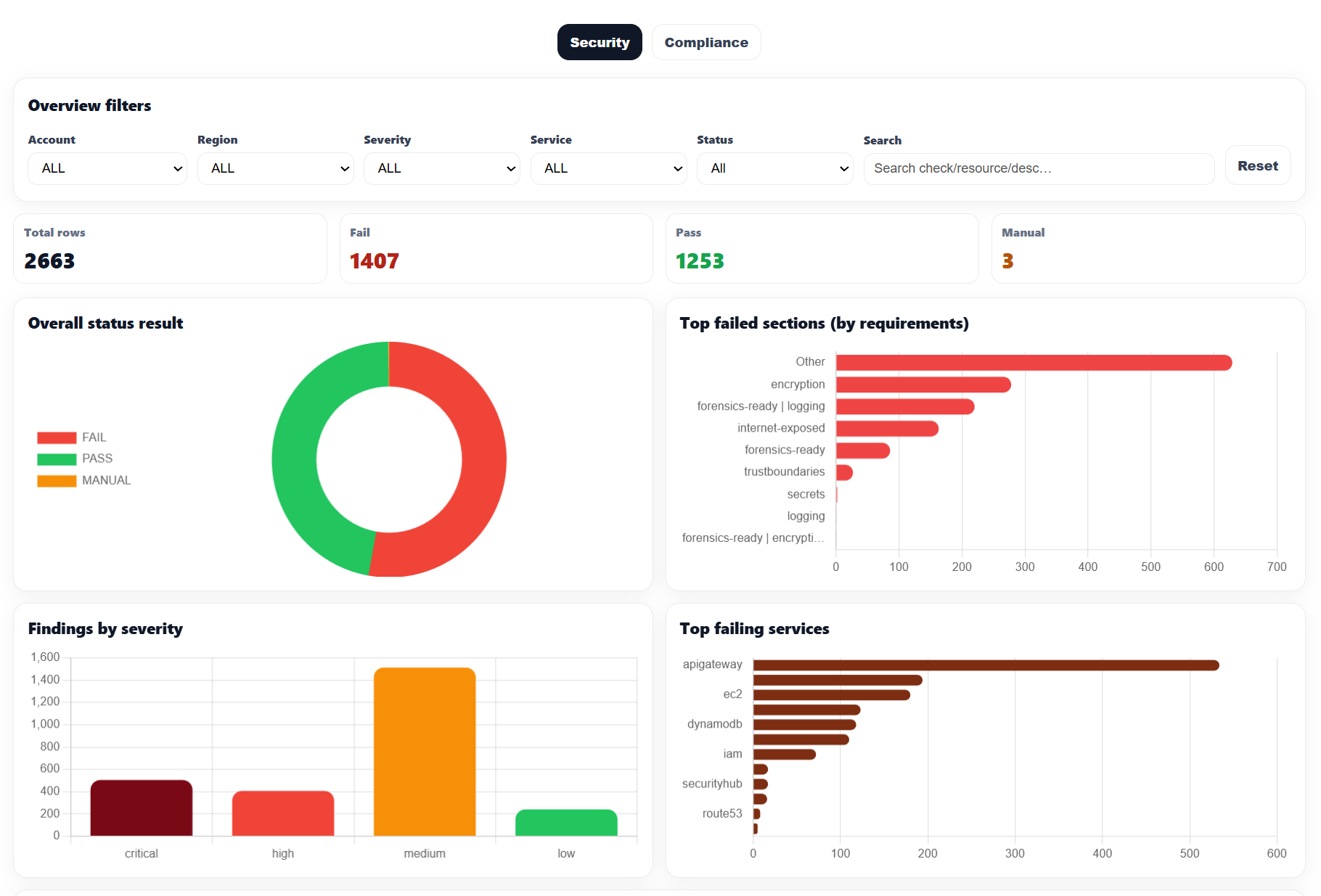This screenshot has height=896, width=1321.
Task: Click the Reset filters button
Action: [x=1257, y=165]
